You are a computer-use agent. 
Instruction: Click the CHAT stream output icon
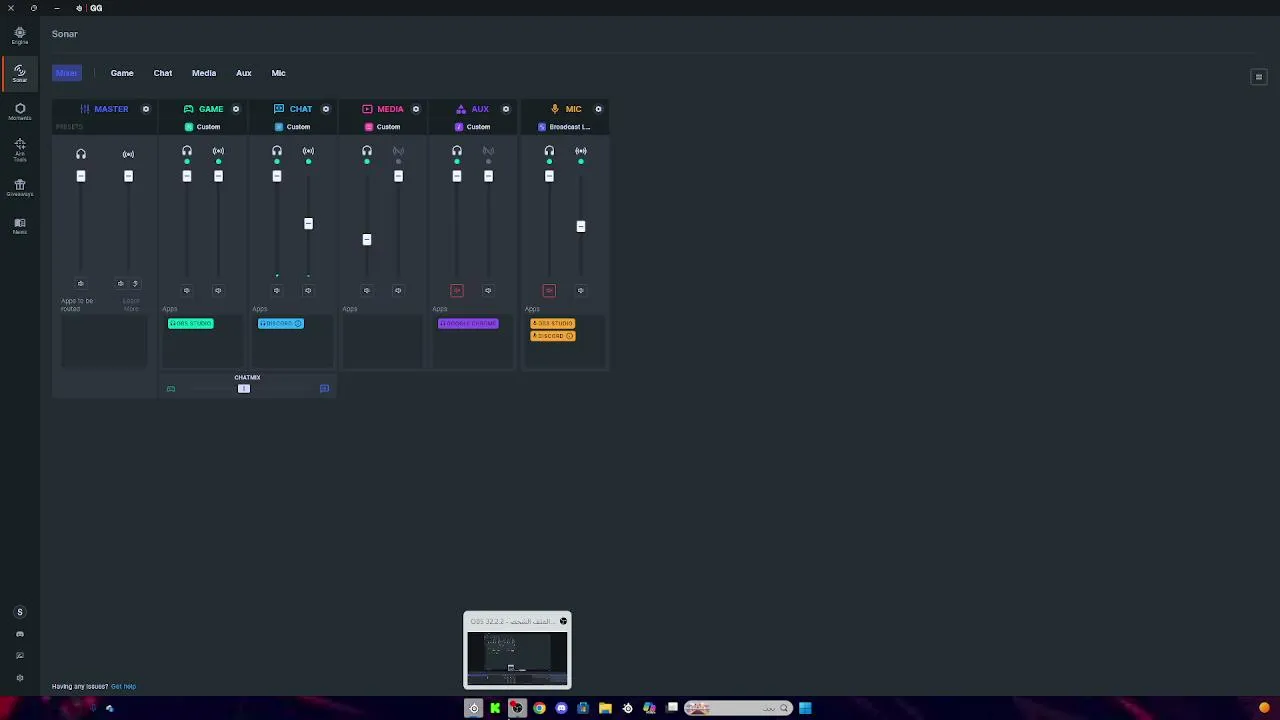click(x=308, y=151)
